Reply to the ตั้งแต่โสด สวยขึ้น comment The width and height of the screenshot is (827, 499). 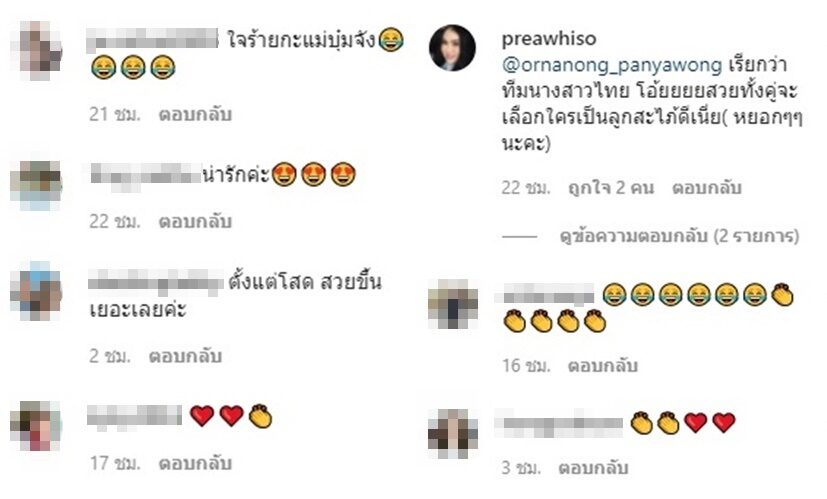click(185, 356)
